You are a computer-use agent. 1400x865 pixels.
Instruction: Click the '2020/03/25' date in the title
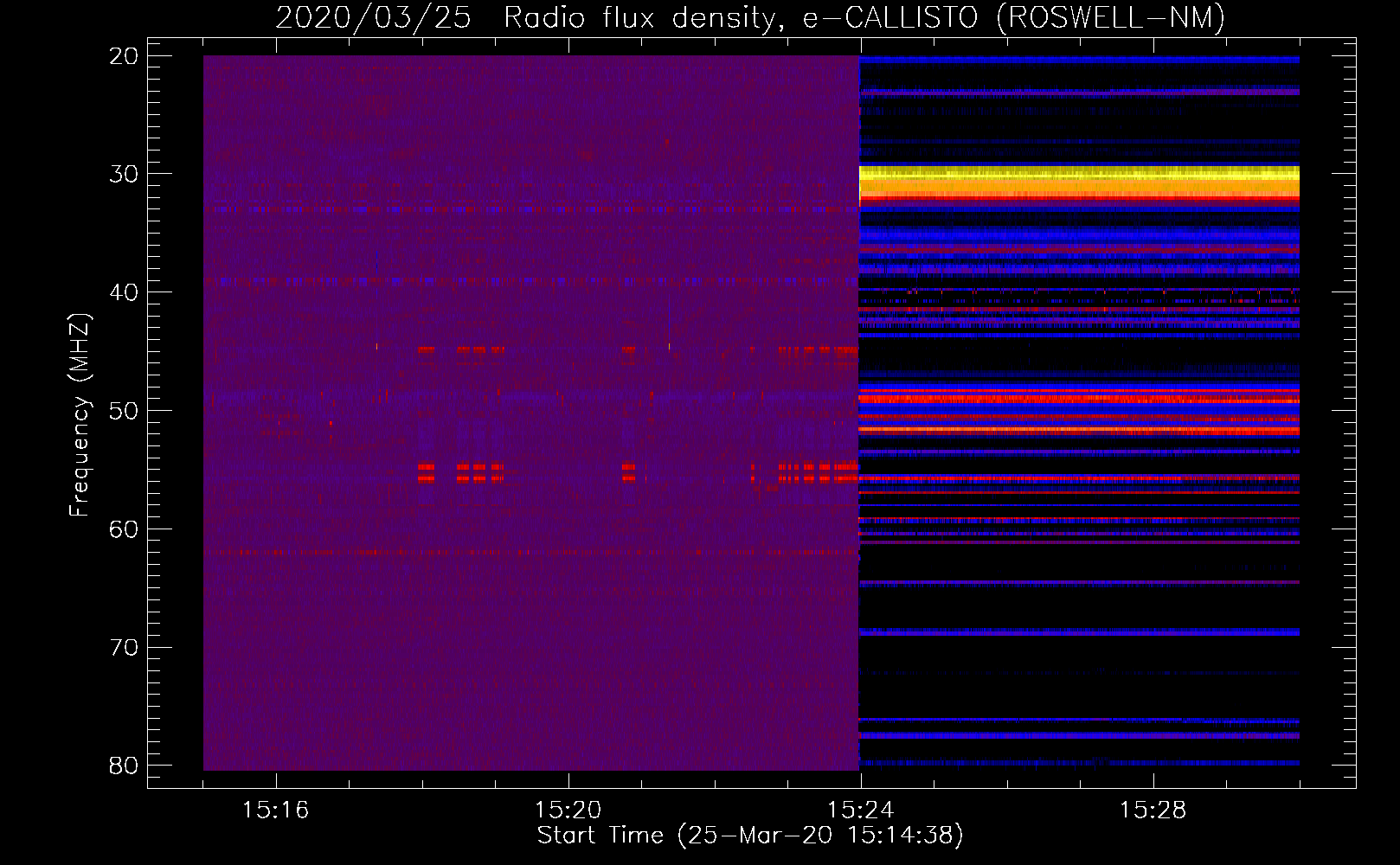374,17
